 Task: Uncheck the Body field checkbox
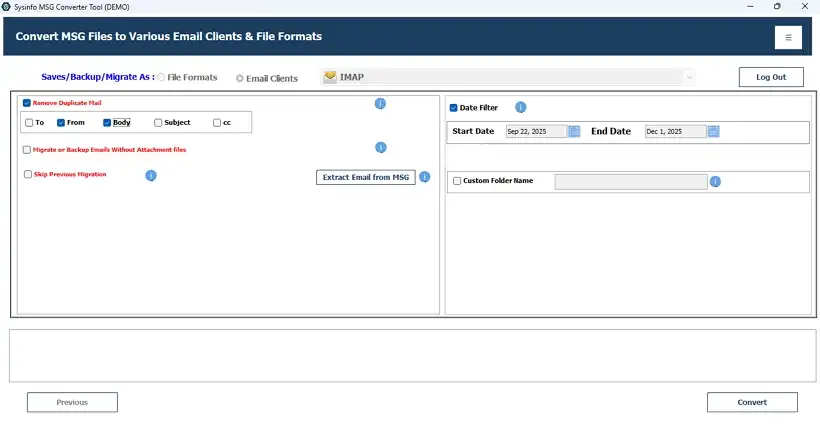coord(107,123)
